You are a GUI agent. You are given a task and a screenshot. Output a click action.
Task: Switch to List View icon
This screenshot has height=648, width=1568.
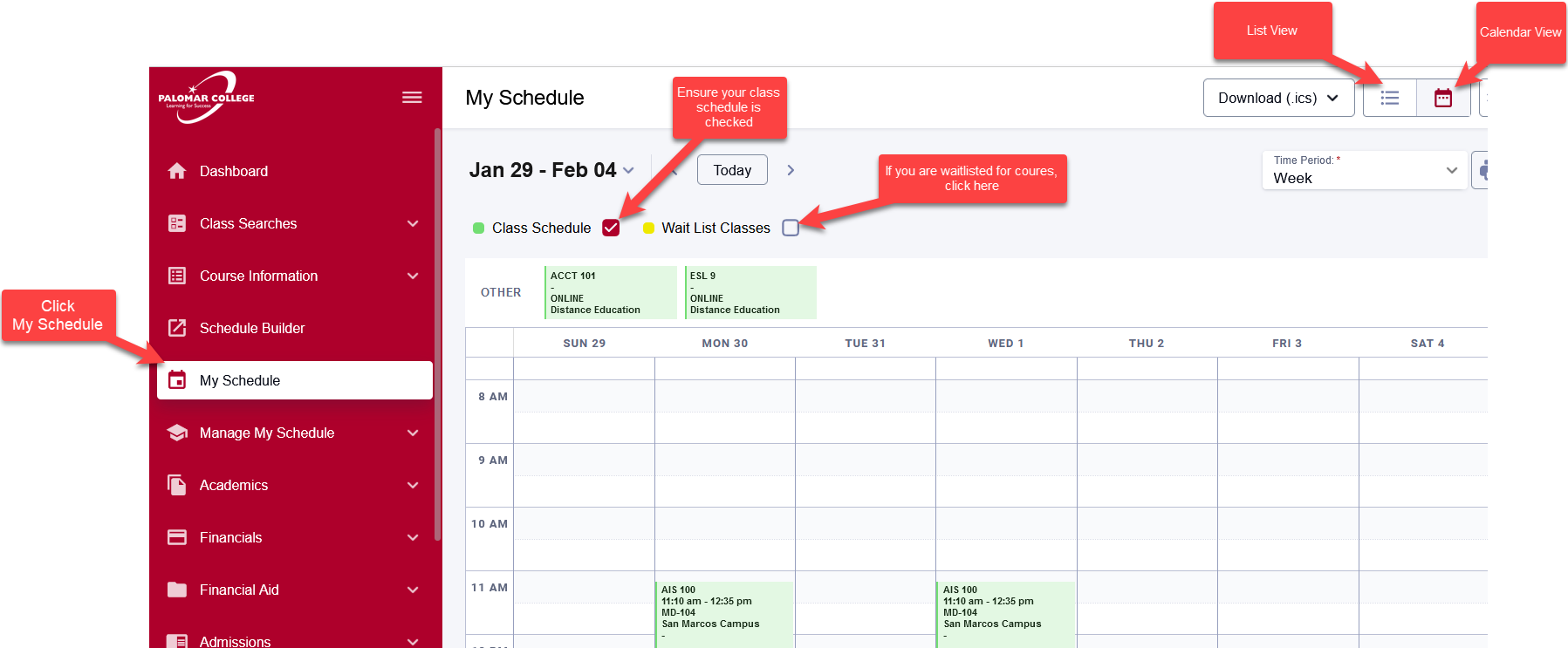pos(1389,98)
